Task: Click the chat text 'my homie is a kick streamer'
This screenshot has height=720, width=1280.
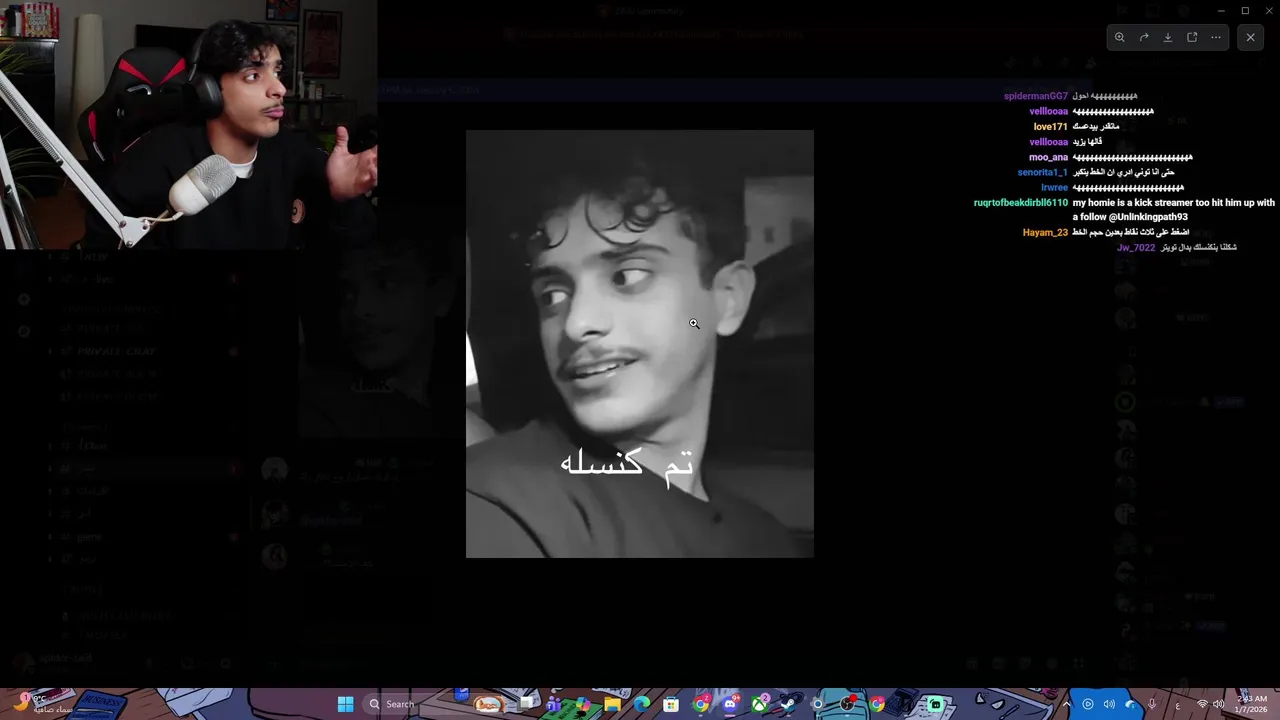Action: pos(1133,202)
